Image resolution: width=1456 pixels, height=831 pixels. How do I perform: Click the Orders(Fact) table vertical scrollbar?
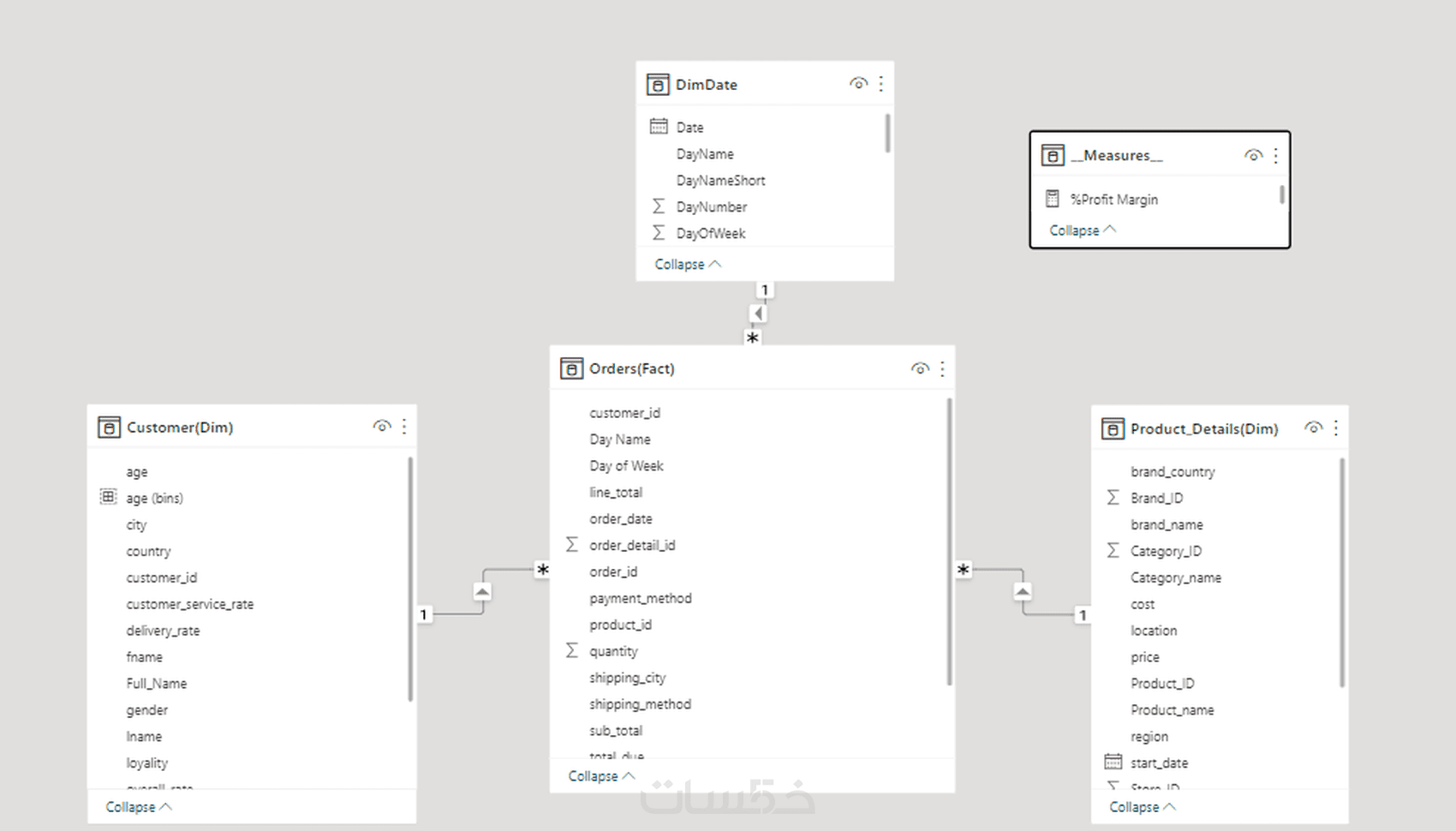coord(949,540)
